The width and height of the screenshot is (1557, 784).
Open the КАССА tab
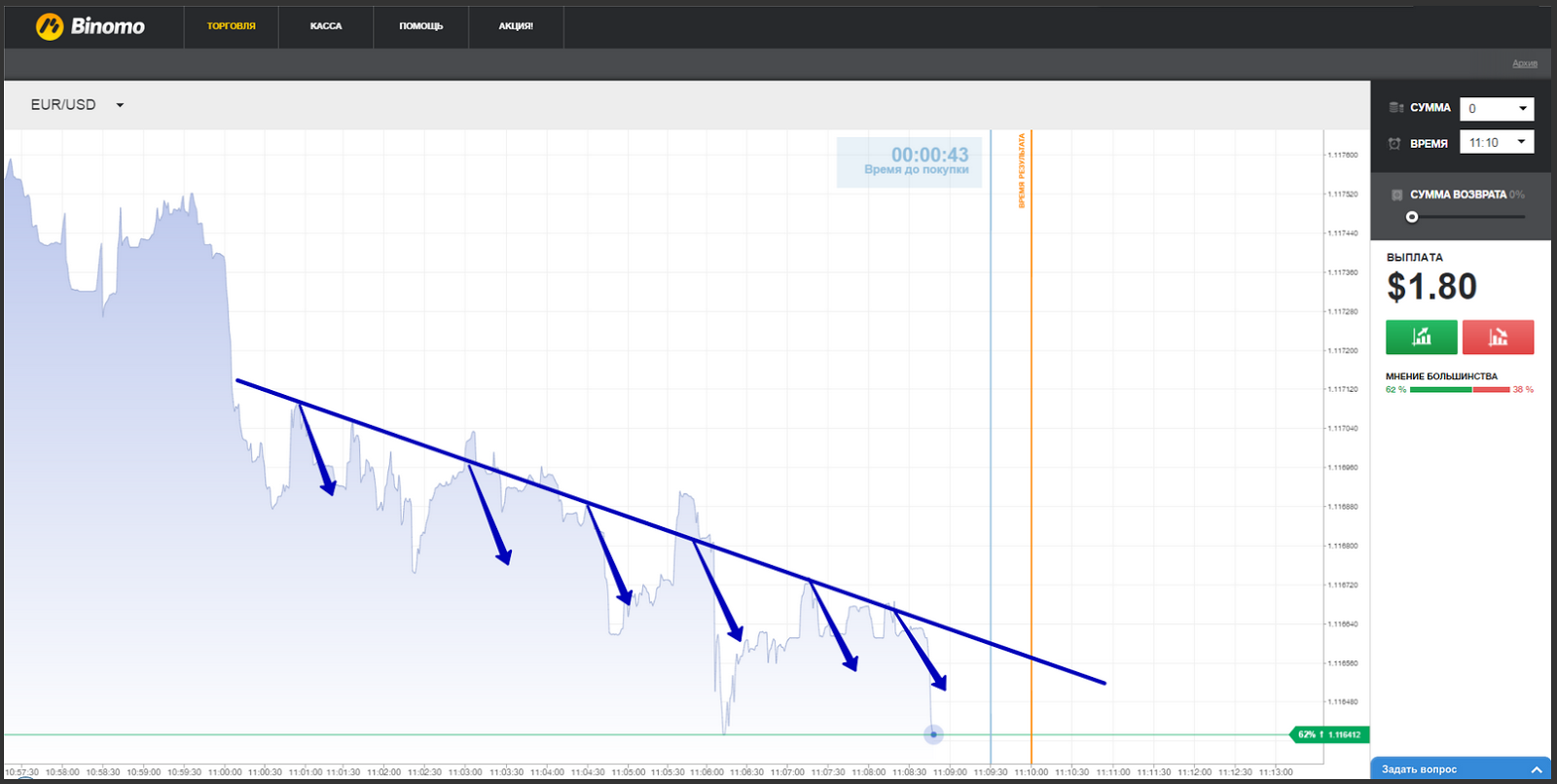point(326,26)
